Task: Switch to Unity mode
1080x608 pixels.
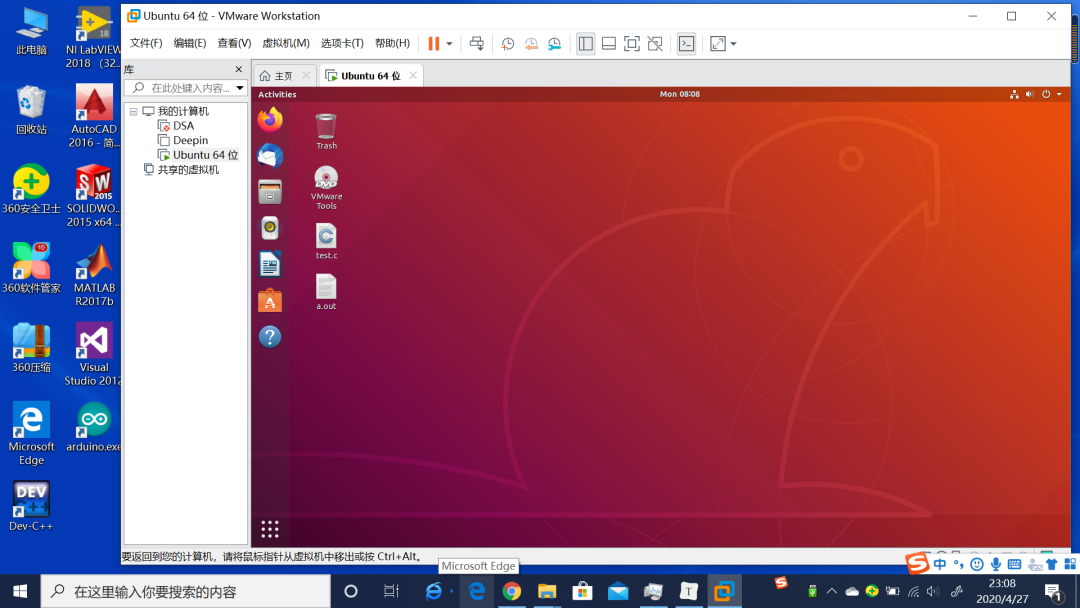Action: 655,43
